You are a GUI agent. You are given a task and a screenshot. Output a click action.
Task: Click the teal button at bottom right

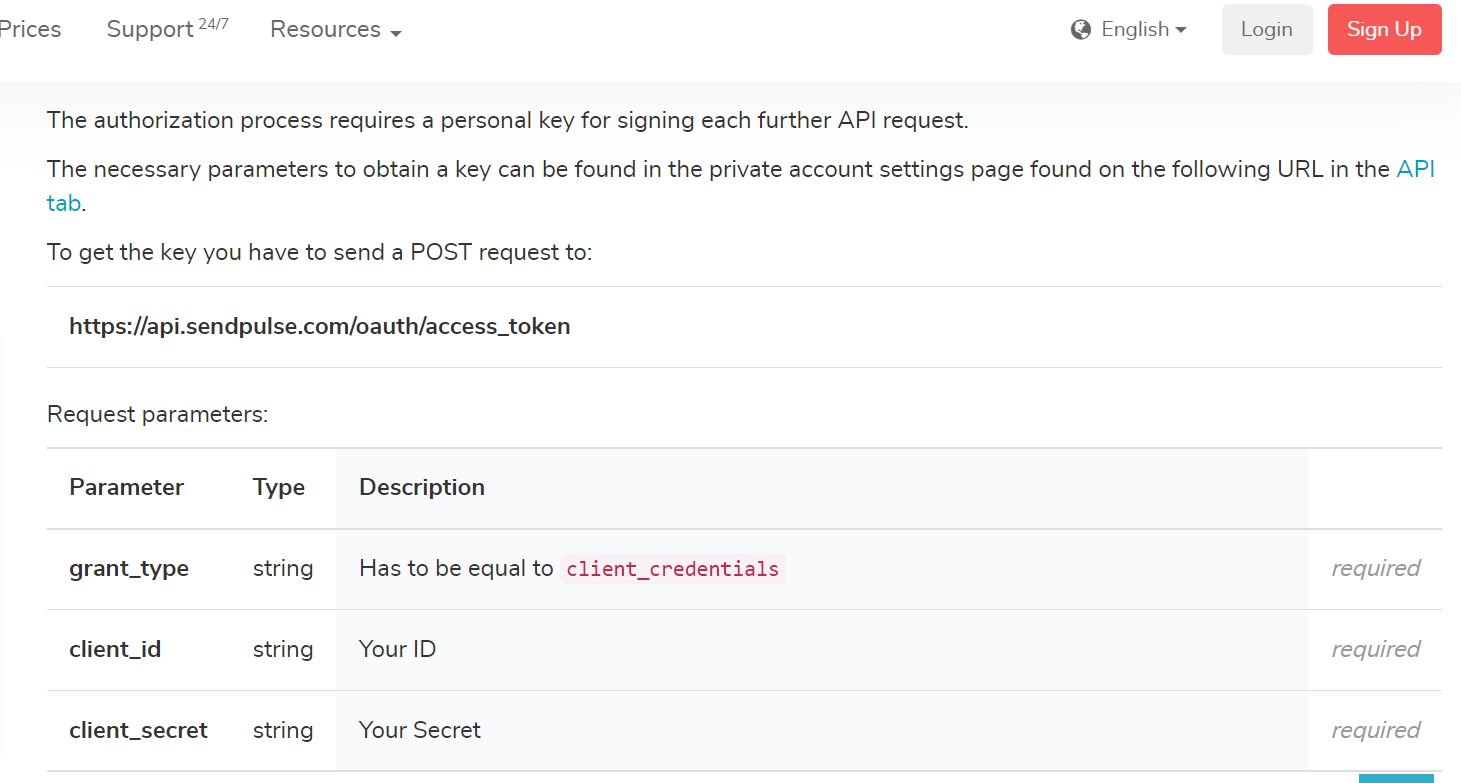[1396, 778]
